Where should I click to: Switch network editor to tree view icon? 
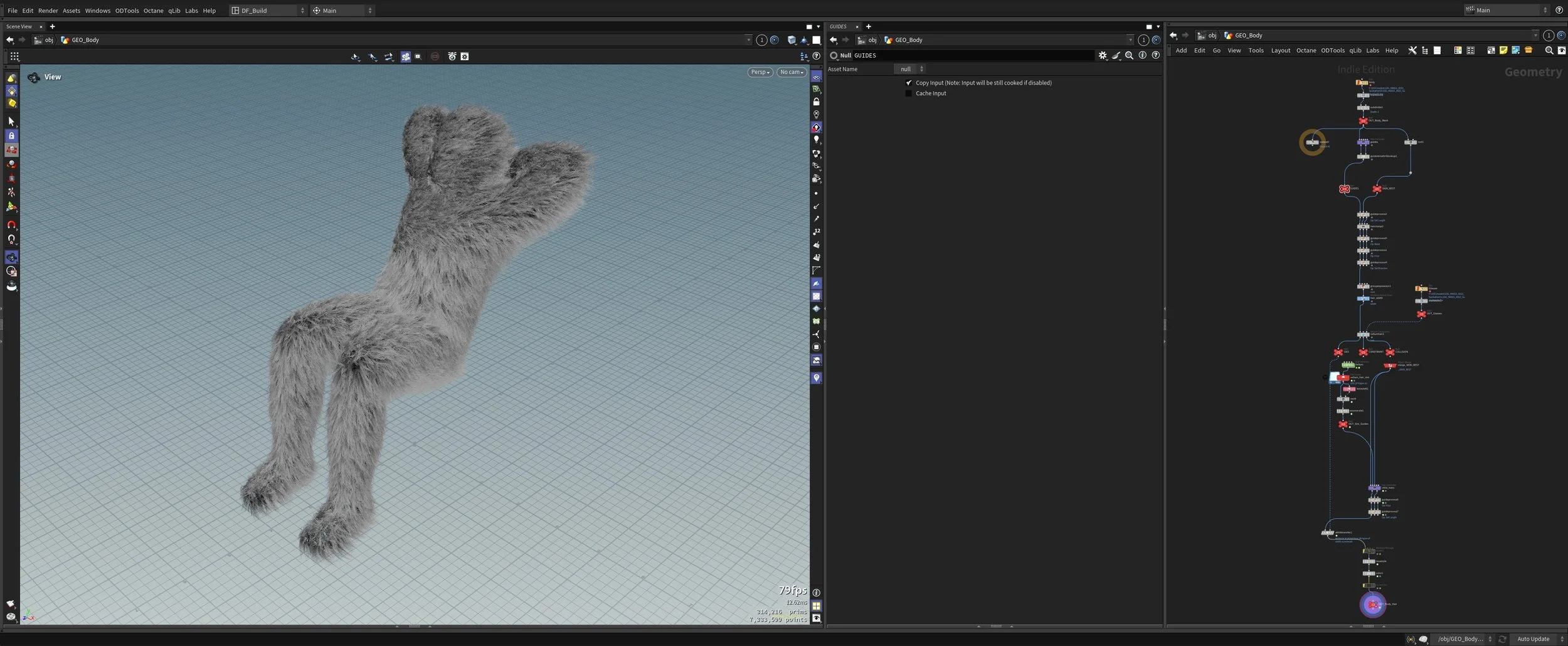1424,51
